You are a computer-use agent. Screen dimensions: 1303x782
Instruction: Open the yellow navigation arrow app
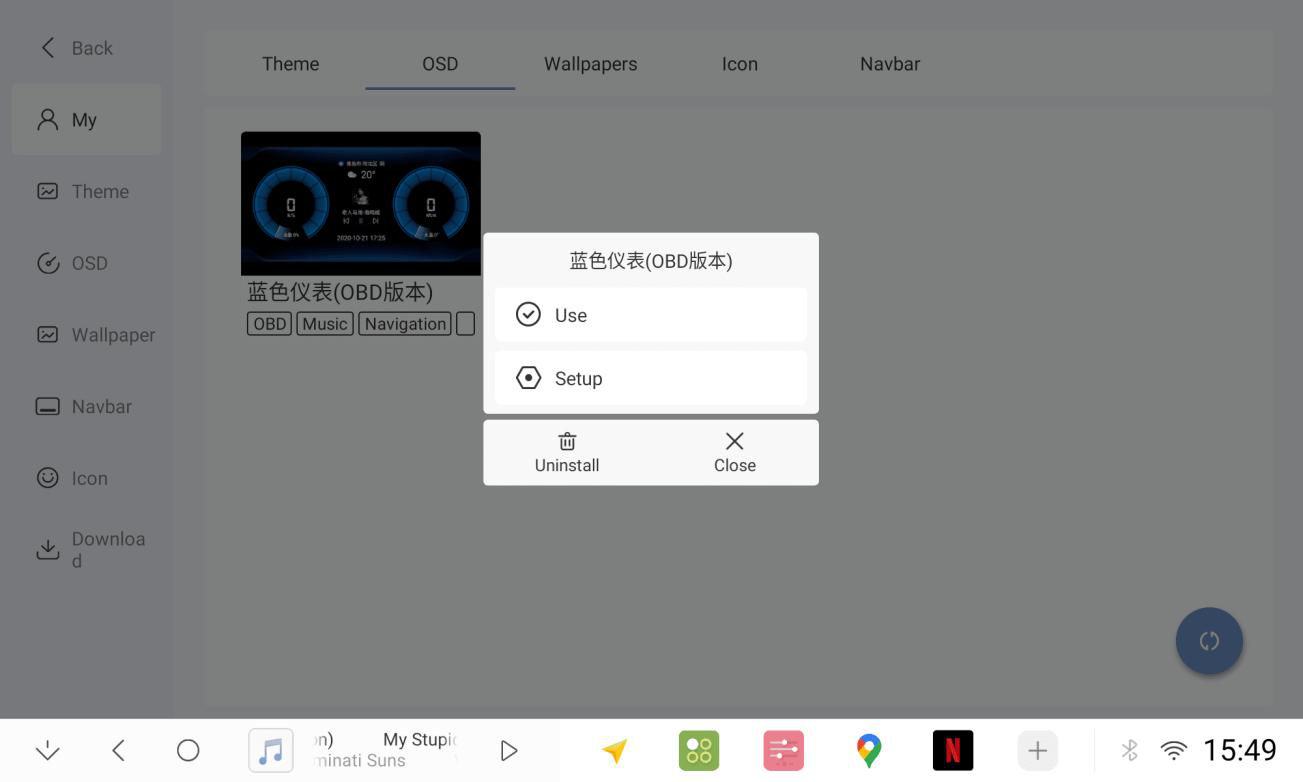[x=614, y=750]
